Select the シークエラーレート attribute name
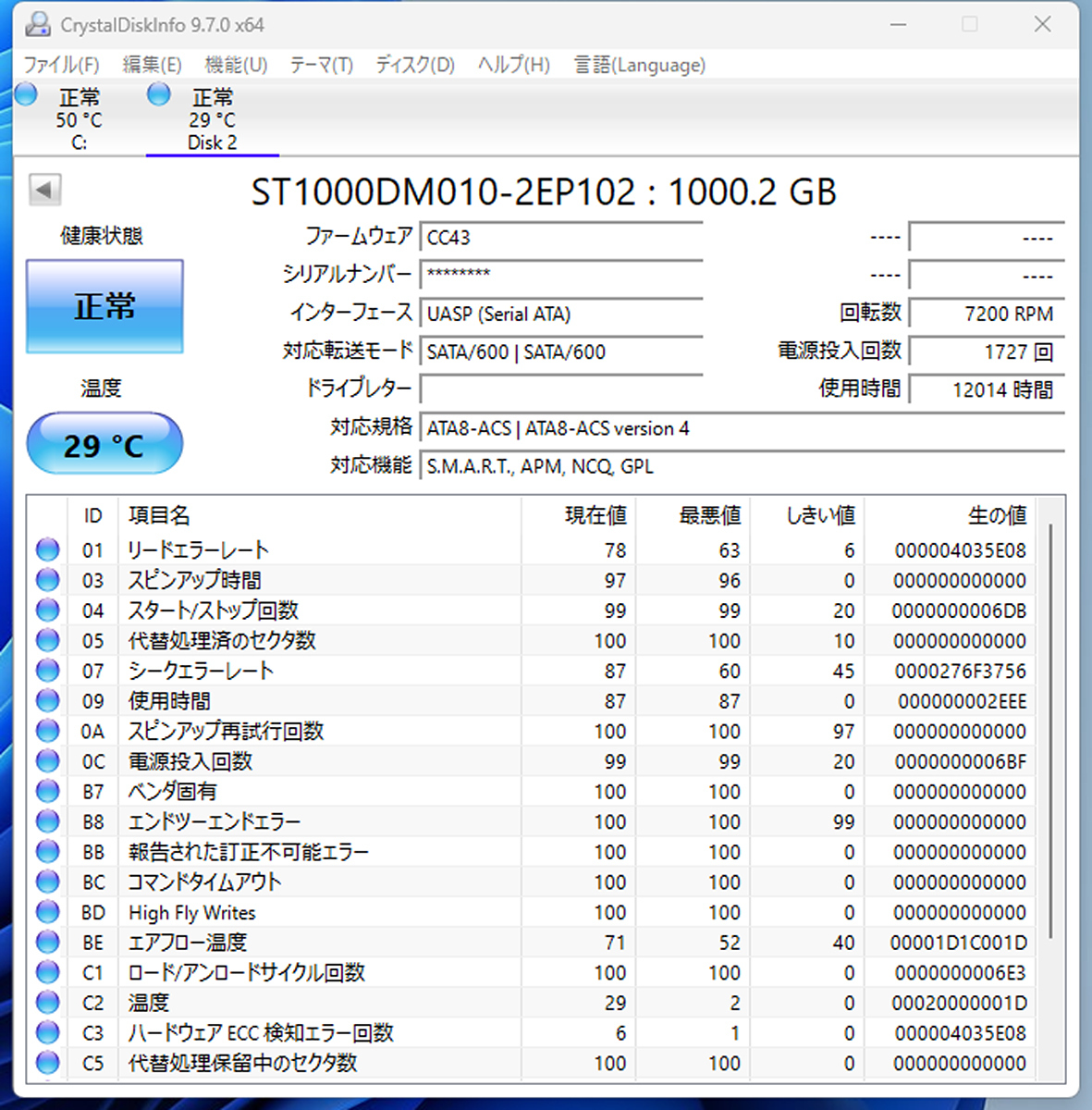 click(201, 671)
